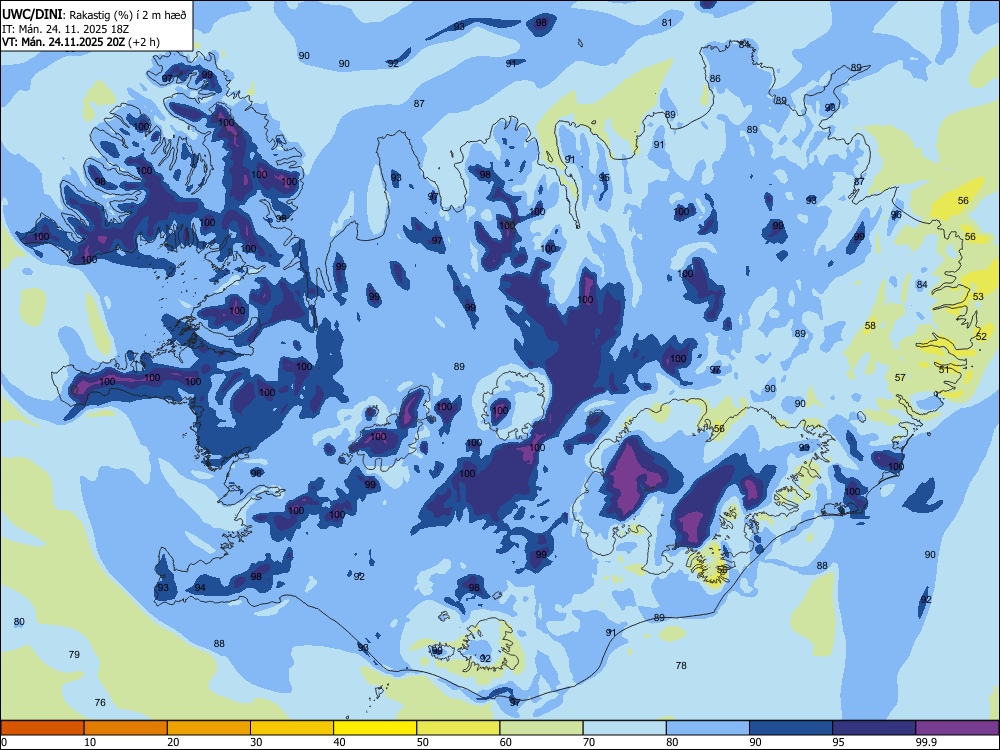Click the '(+2 h)' forecast offset text
Viewport: 1000px width, 750px height.
point(144,42)
